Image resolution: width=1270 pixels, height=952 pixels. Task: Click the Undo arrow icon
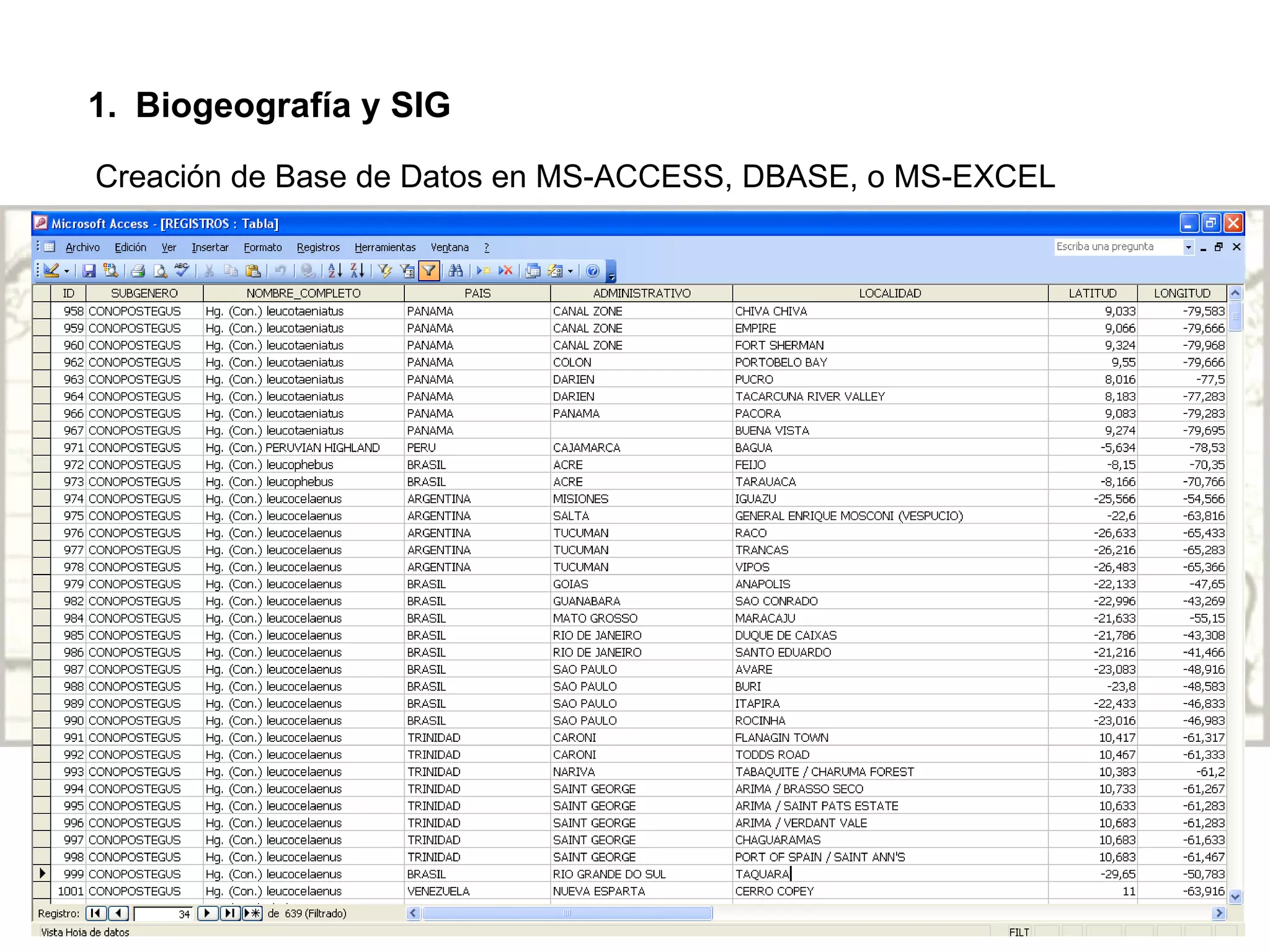pos(280,271)
